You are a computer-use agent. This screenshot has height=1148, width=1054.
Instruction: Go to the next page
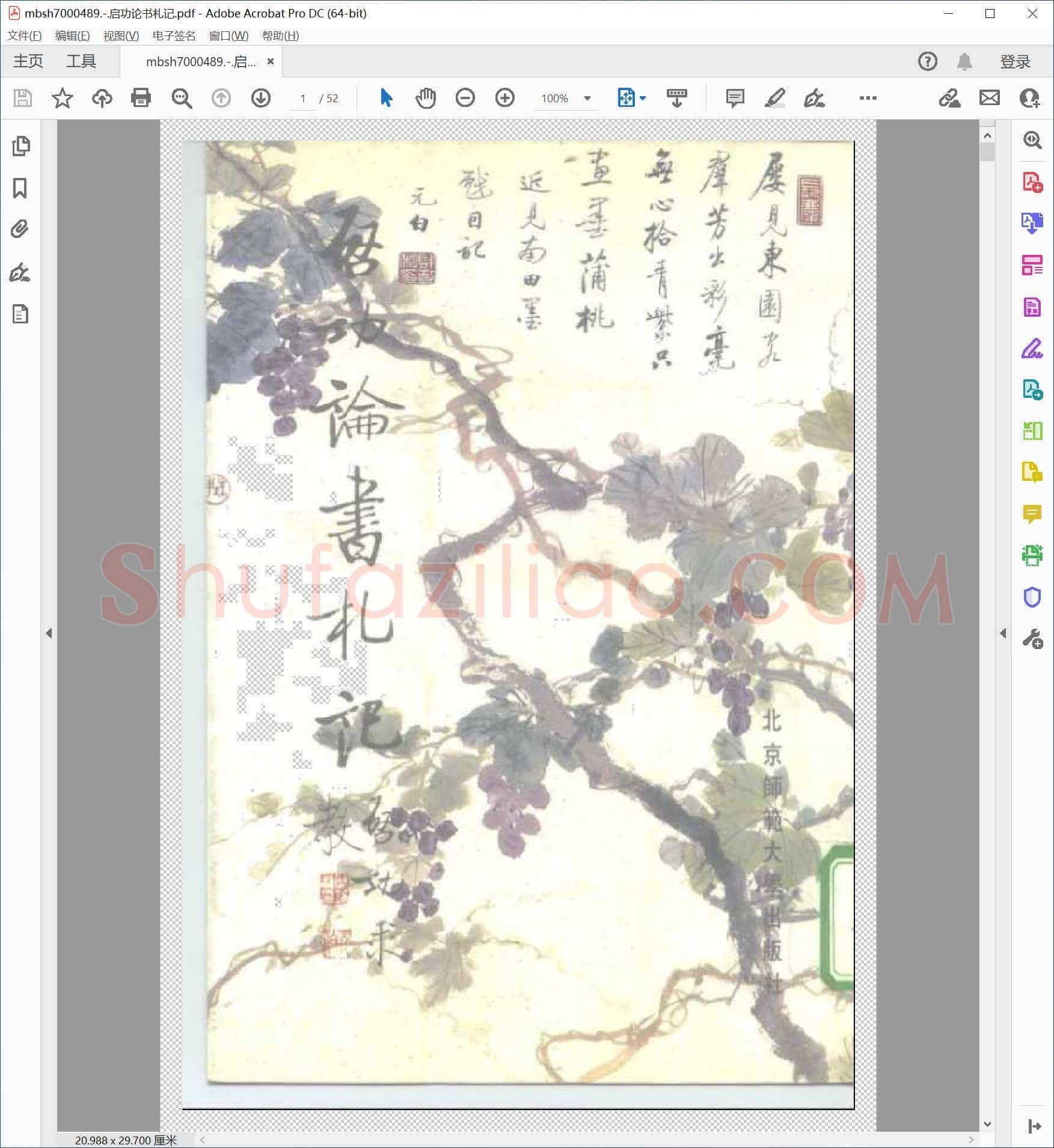(x=261, y=98)
